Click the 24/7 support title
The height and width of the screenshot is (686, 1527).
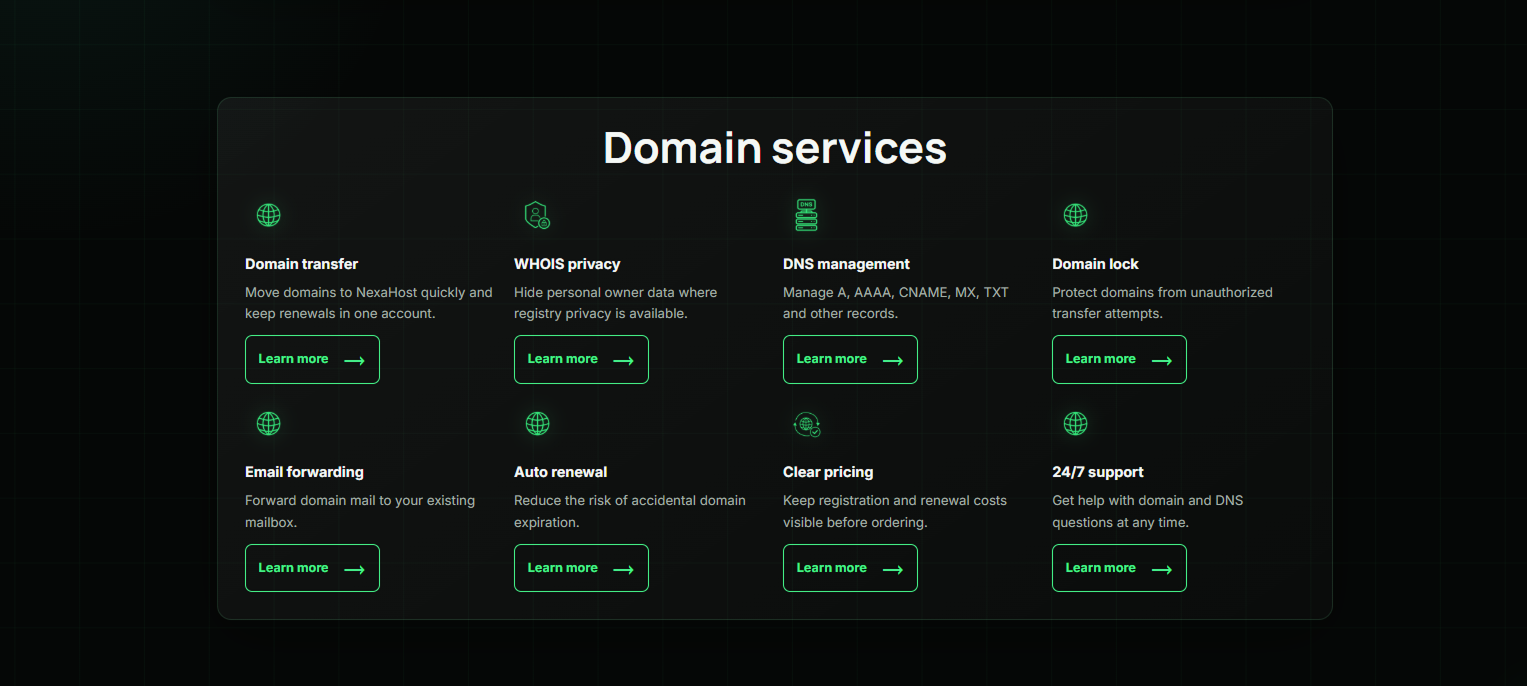1097,472
